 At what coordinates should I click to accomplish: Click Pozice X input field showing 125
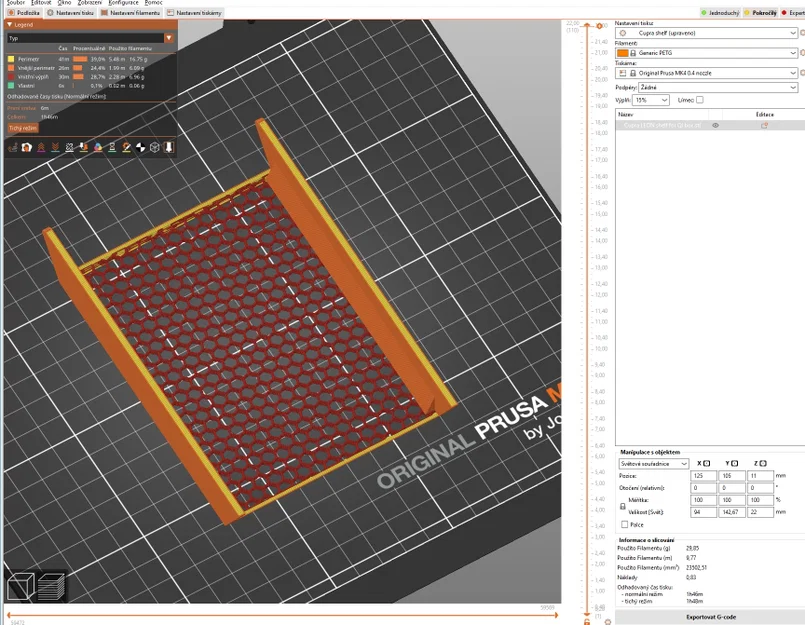coord(703,476)
